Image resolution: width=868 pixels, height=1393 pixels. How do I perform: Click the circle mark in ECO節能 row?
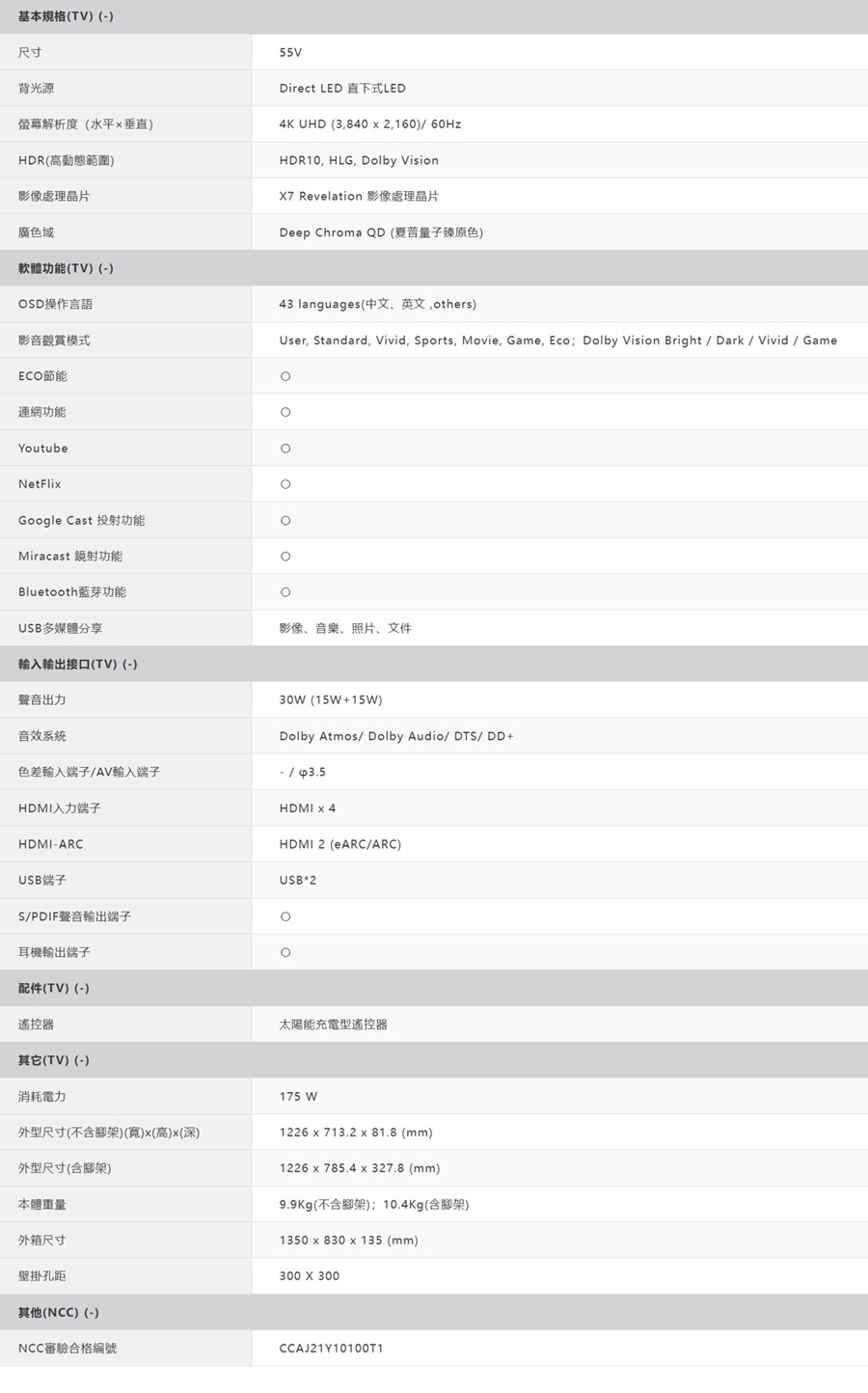pyautogui.click(x=285, y=376)
